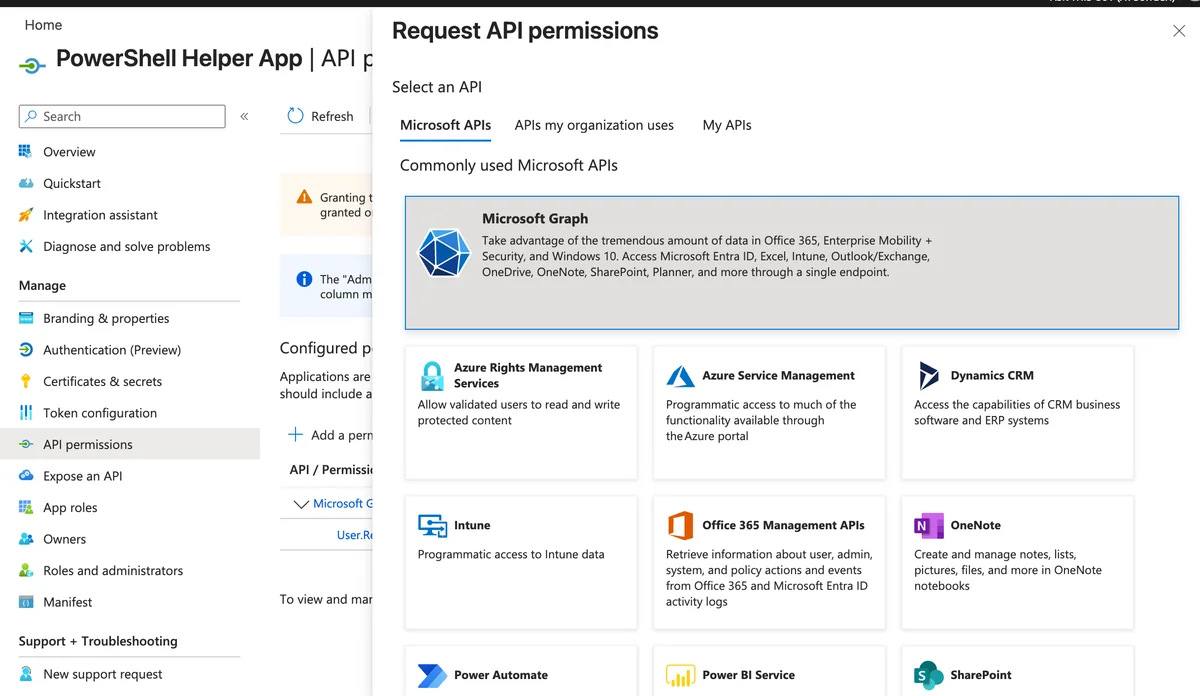The height and width of the screenshot is (696, 1200).
Task: Focus the sidebar Search field
Action: (x=122, y=116)
